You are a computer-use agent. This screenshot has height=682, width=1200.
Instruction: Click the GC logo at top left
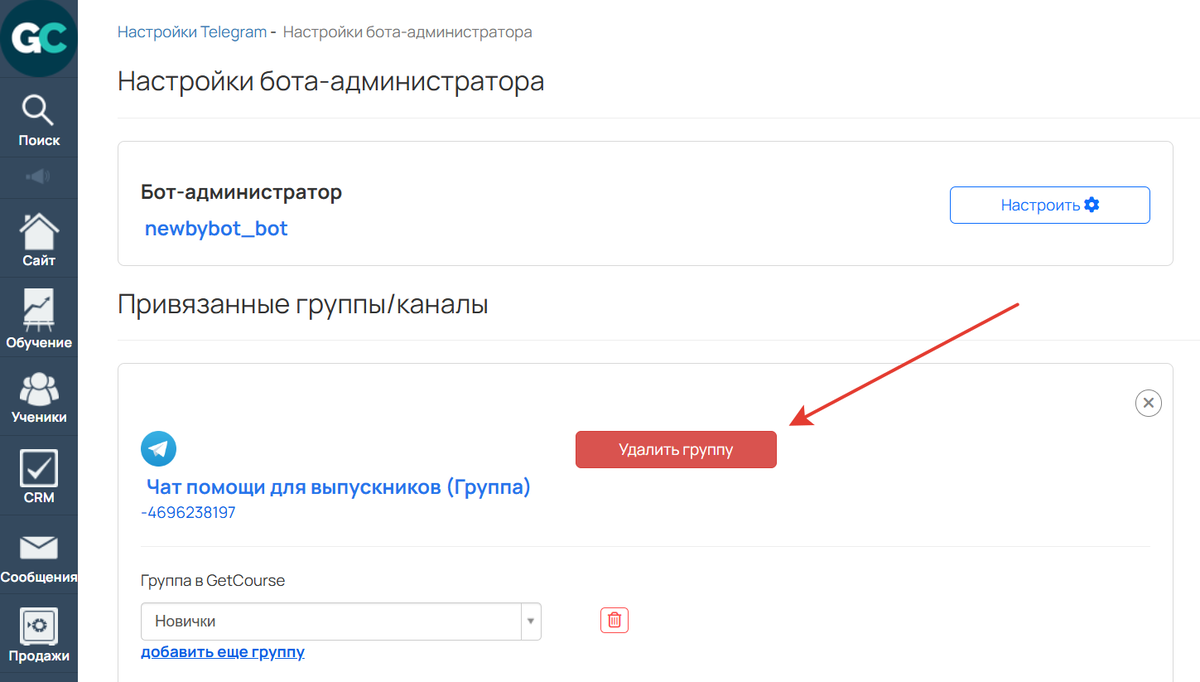click(x=39, y=38)
